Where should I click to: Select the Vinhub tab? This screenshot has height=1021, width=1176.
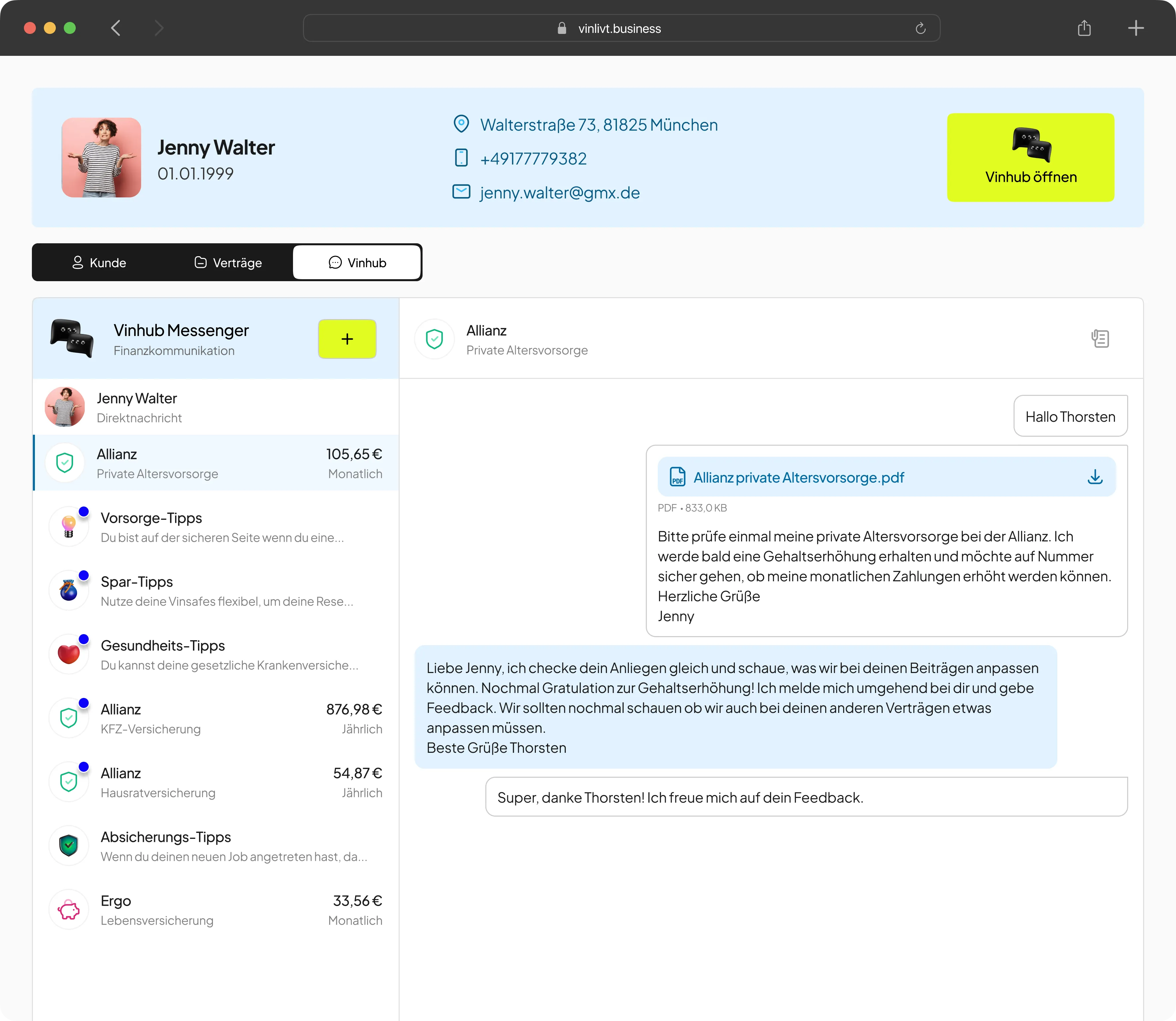point(357,263)
